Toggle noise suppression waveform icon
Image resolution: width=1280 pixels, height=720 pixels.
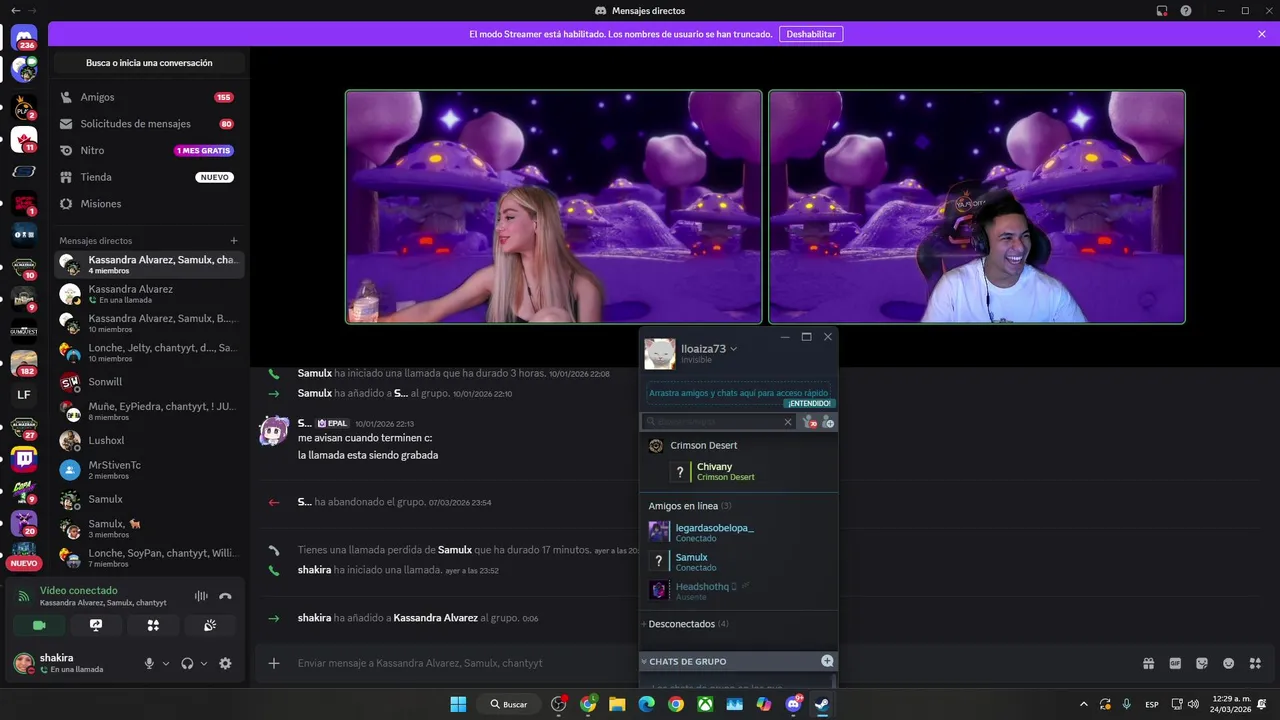pos(201,596)
